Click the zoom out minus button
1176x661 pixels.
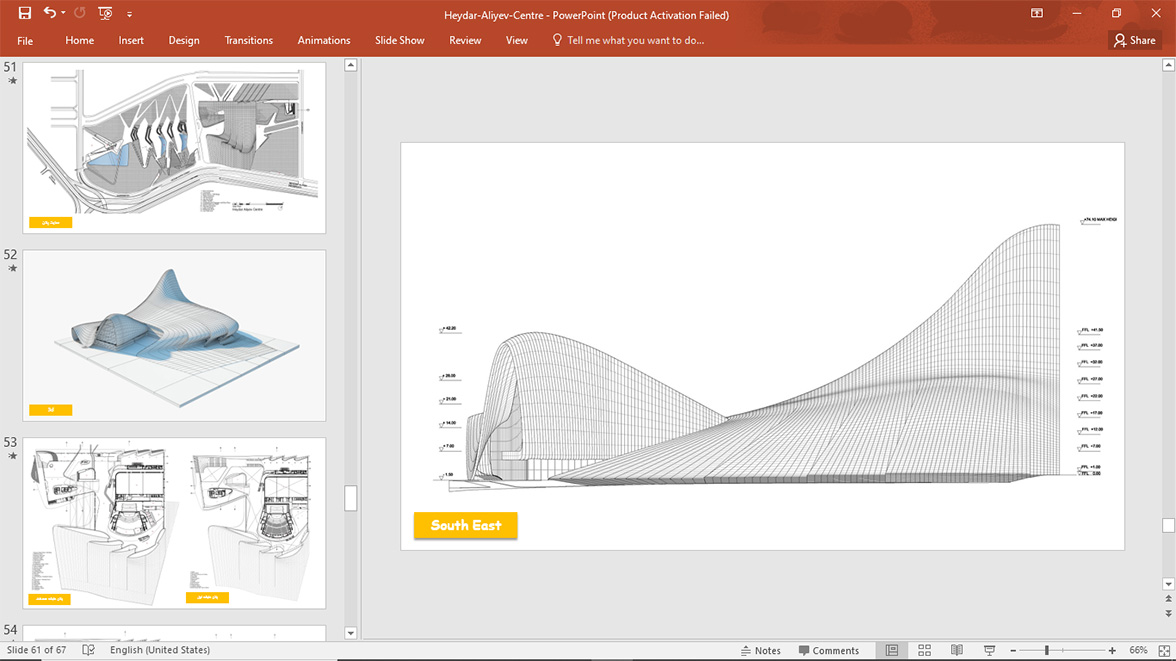click(x=1013, y=650)
